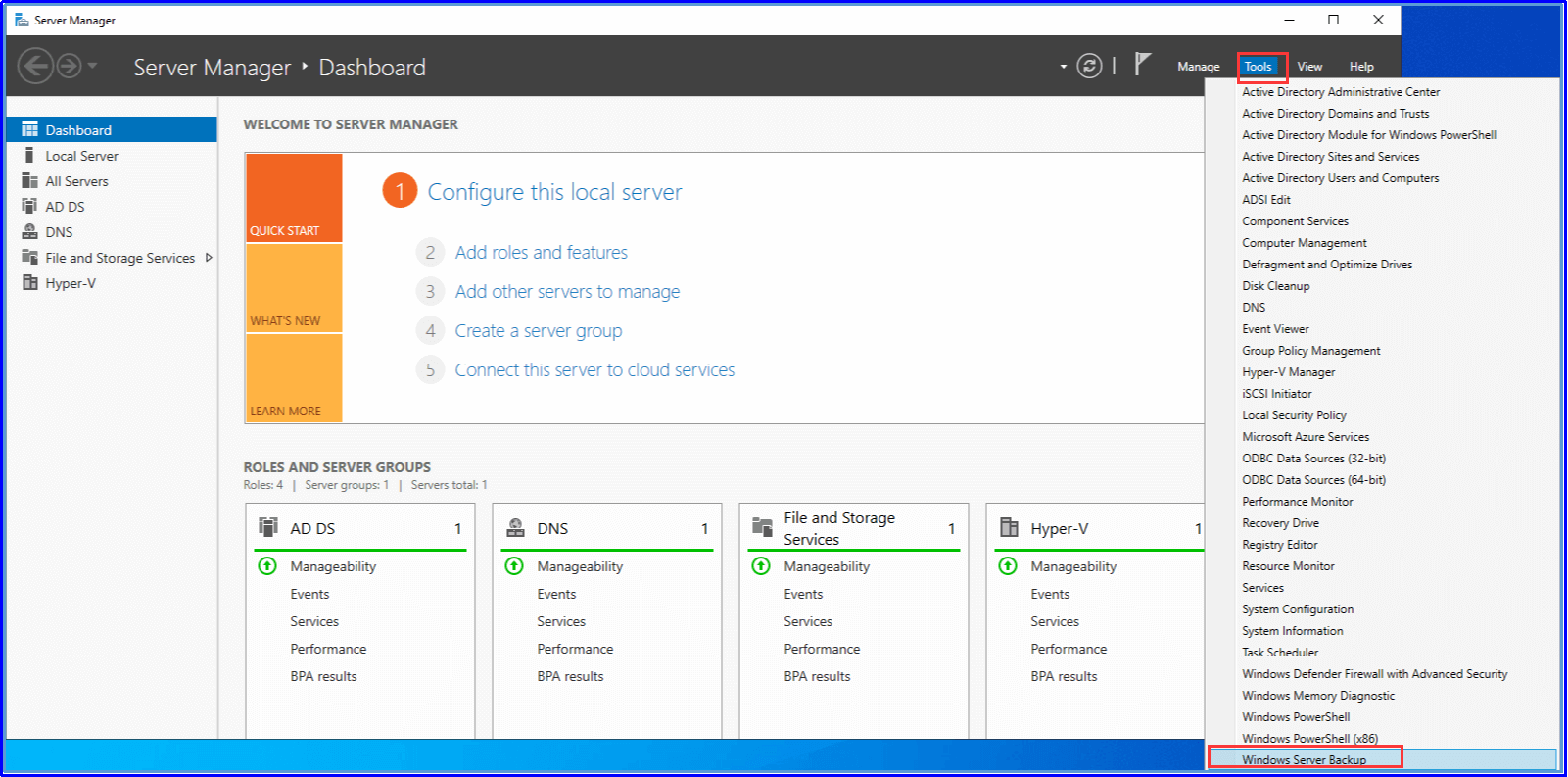1568x777 pixels.
Task: Click Add roles and features link
Action: point(541,253)
